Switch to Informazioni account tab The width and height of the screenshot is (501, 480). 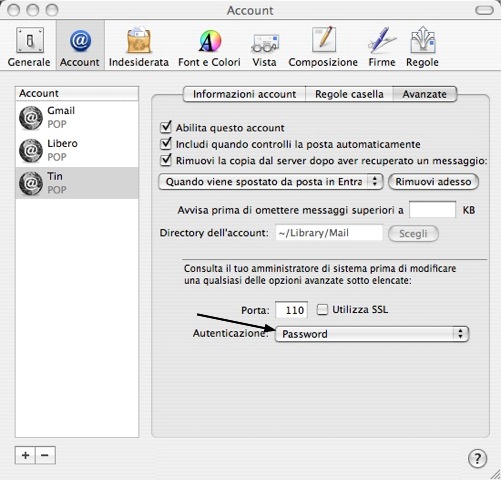point(244,94)
